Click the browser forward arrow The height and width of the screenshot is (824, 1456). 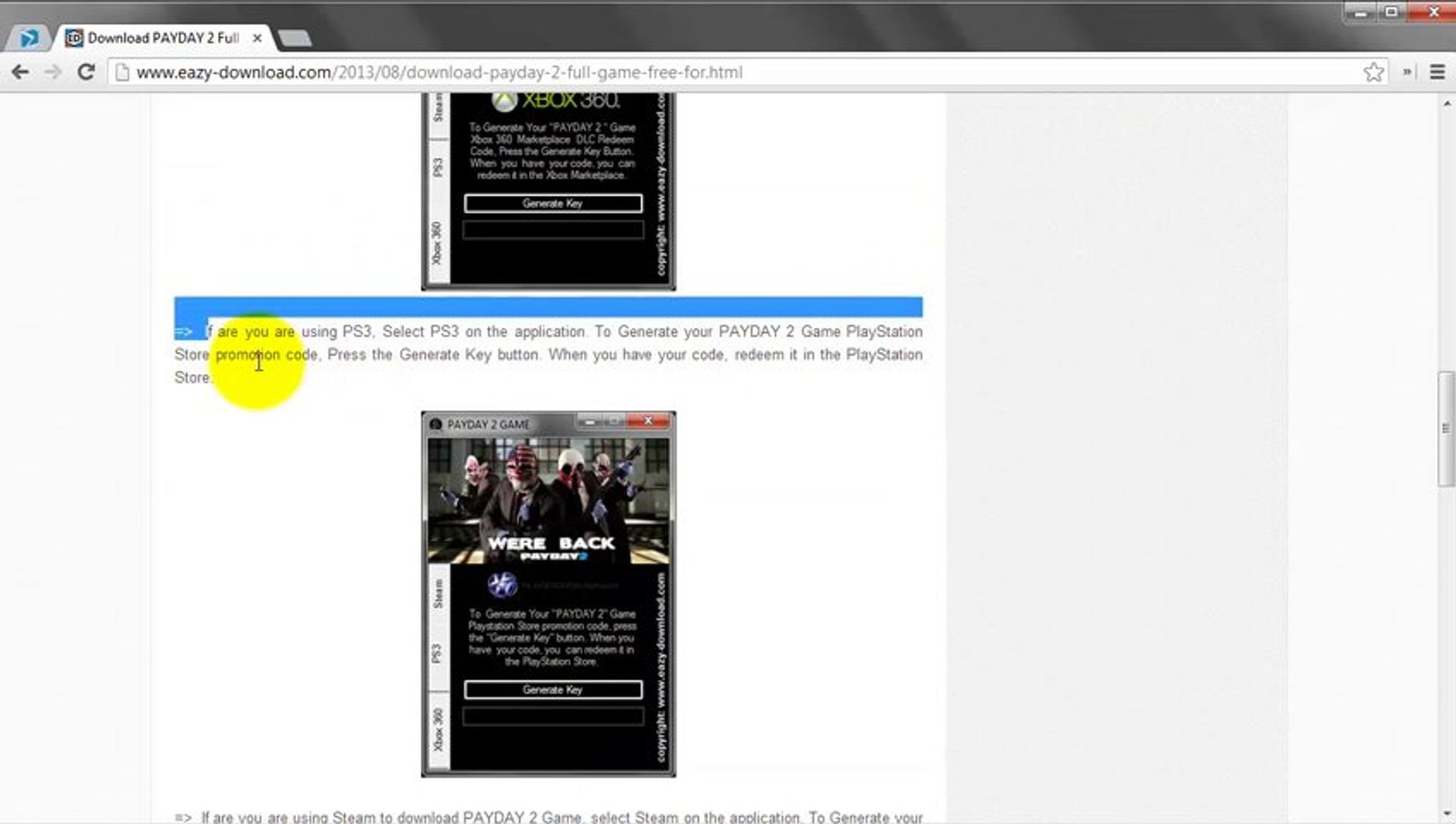[x=53, y=72]
